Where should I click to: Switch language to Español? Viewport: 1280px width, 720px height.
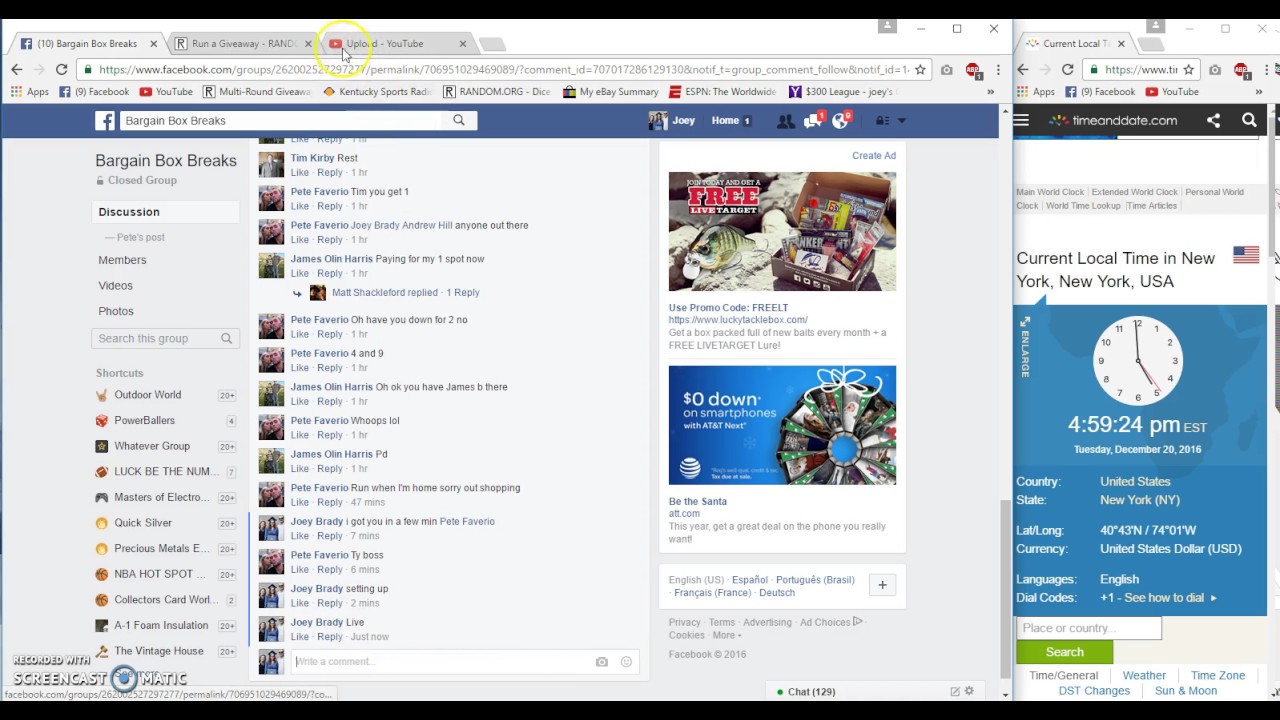tap(749, 580)
